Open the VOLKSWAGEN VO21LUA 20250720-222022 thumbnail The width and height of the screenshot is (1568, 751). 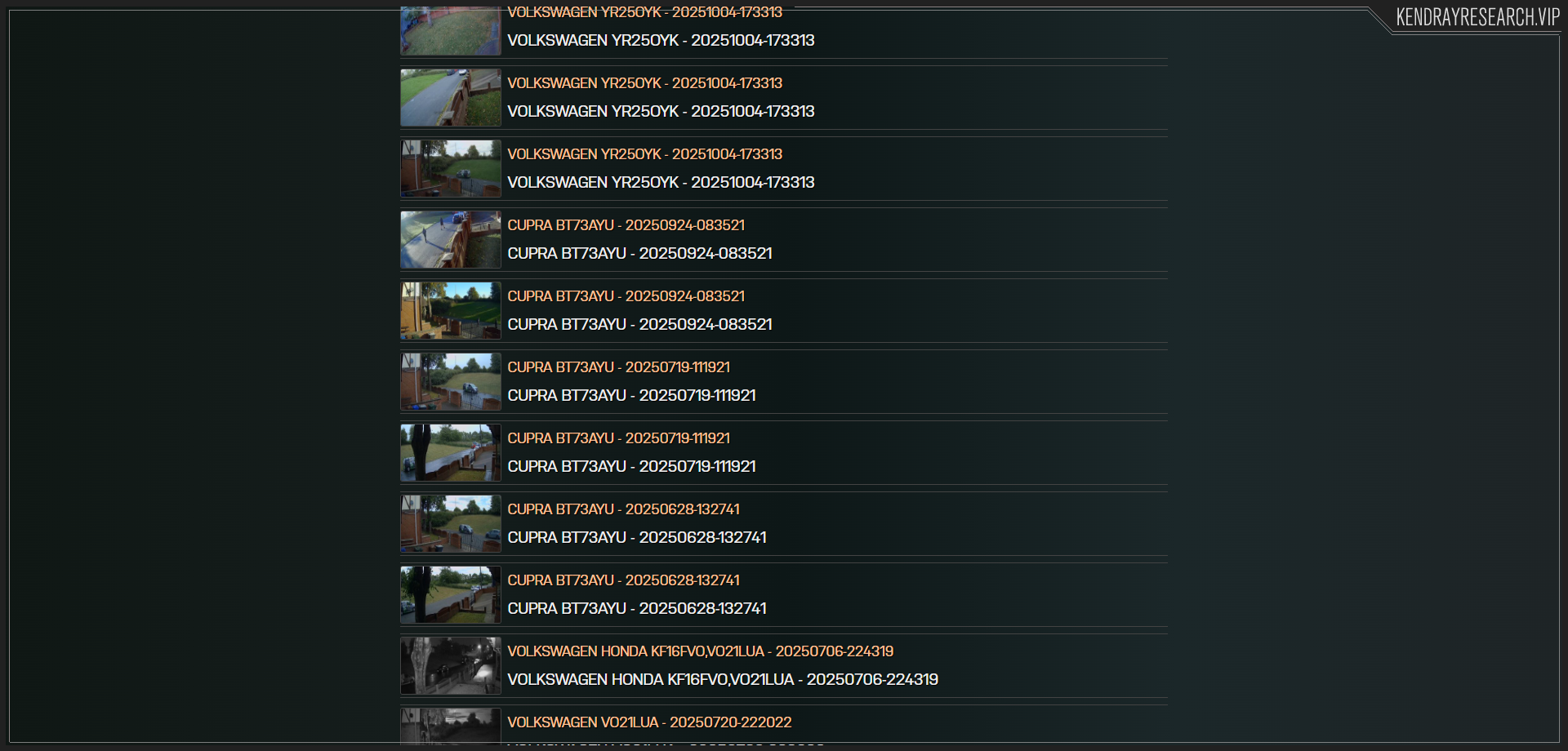(x=451, y=726)
